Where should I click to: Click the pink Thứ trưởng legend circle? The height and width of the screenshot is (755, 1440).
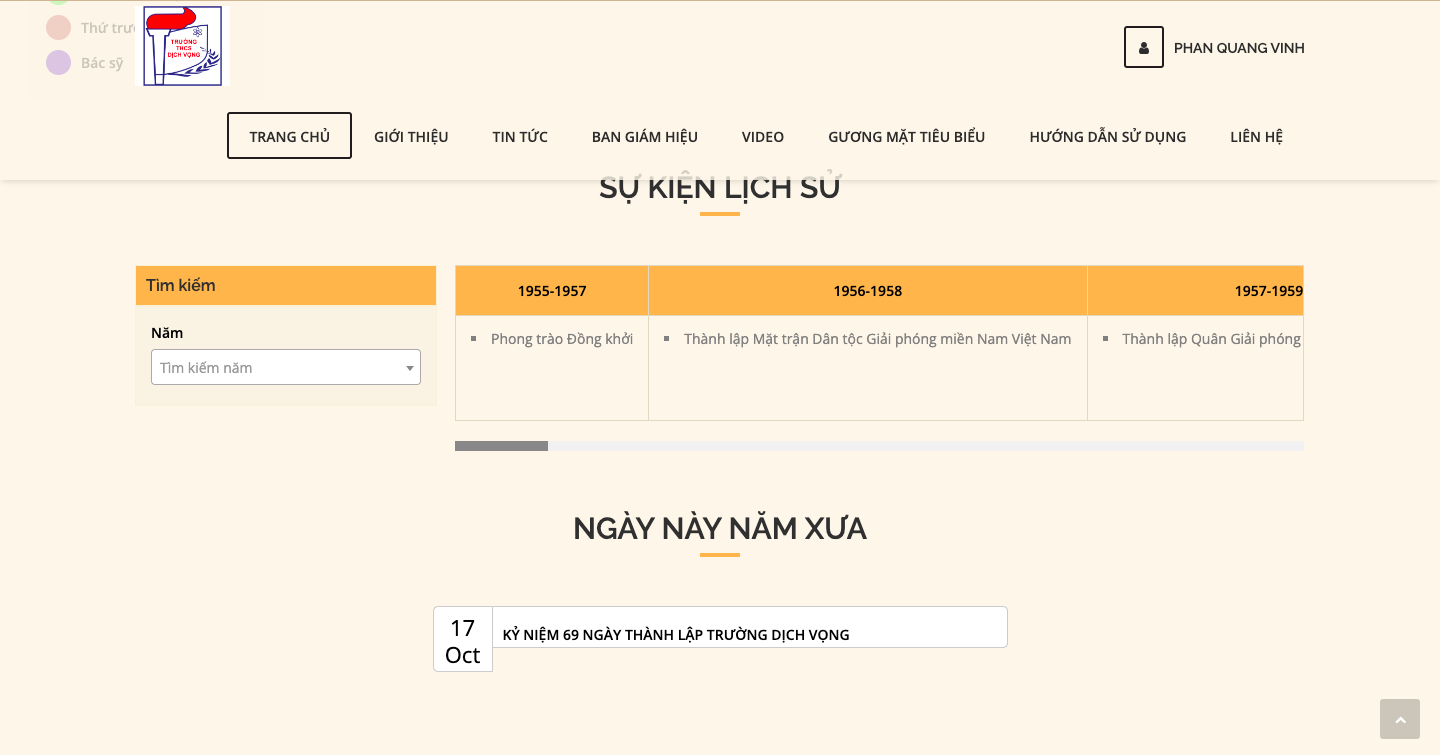point(59,28)
